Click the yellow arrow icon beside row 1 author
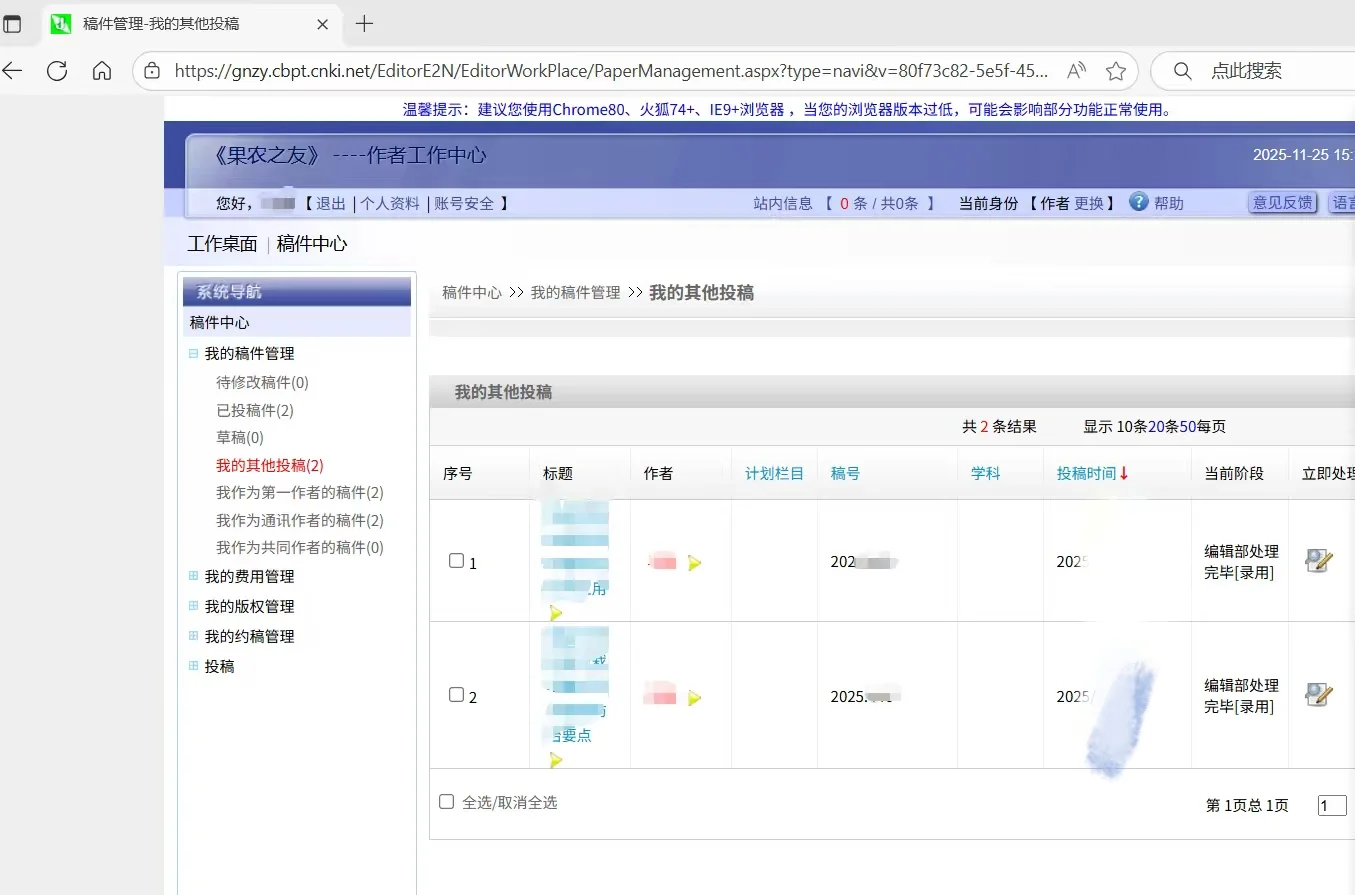This screenshot has height=895, width=1355. pos(695,563)
